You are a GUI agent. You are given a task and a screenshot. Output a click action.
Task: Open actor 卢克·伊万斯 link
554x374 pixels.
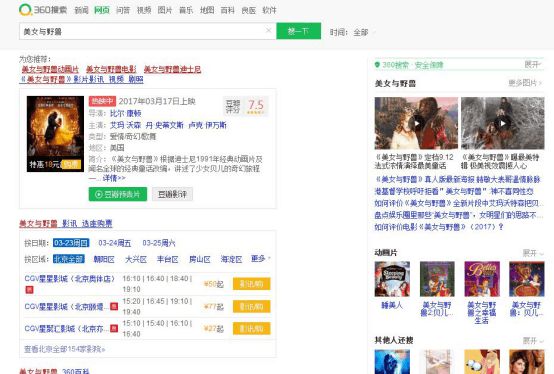click(x=207, y=125)
